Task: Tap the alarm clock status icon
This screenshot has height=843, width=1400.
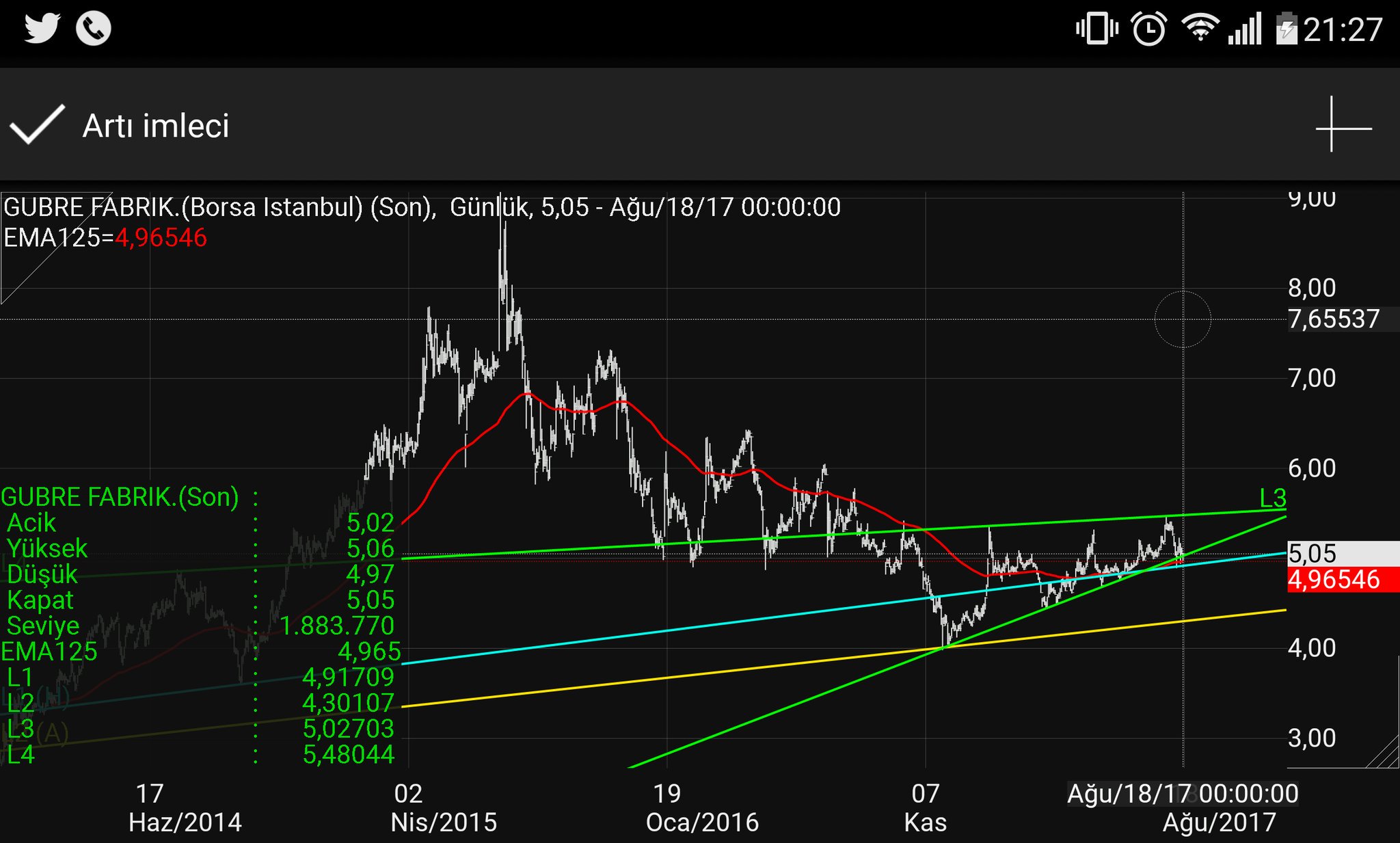Action: tap(1149, 29)
